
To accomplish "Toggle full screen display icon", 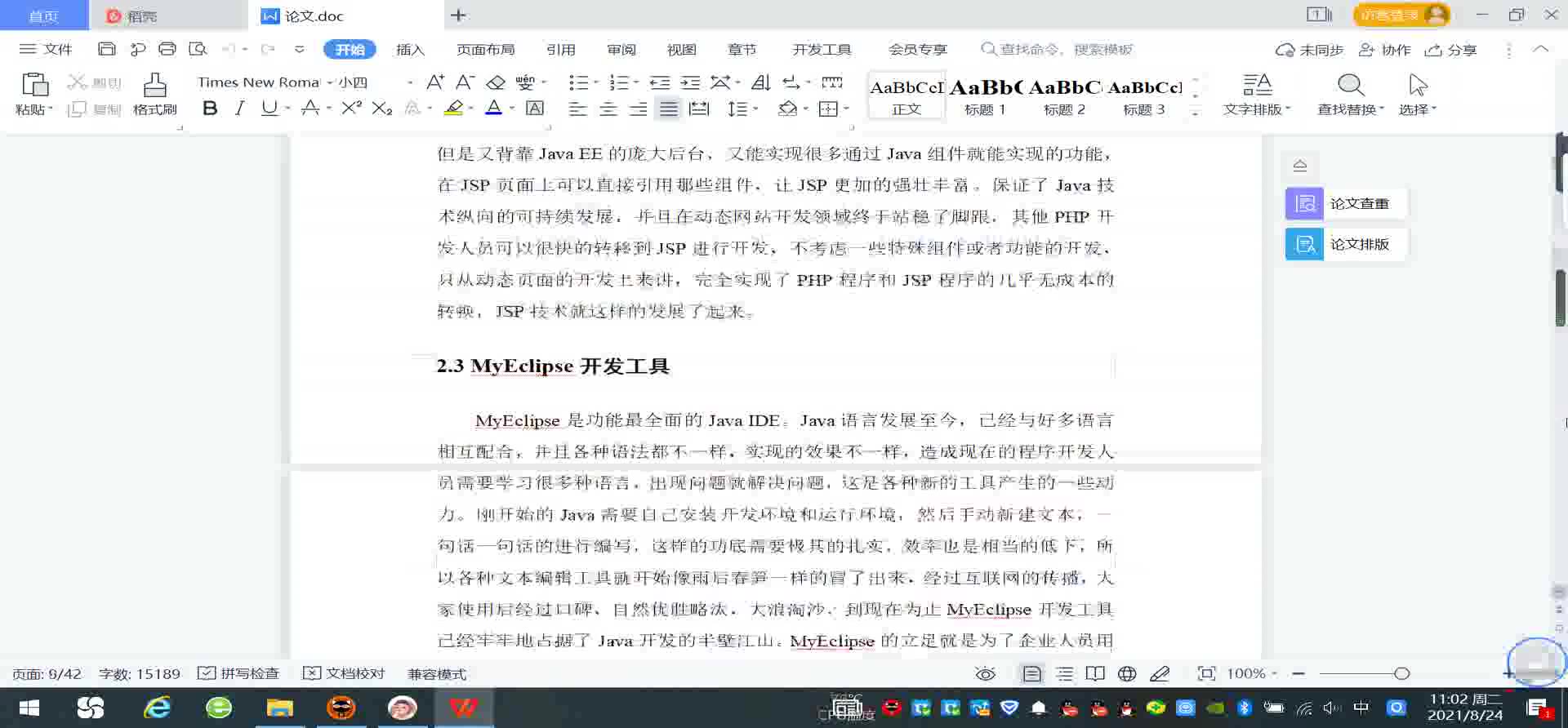I will tap(1206, 673).
